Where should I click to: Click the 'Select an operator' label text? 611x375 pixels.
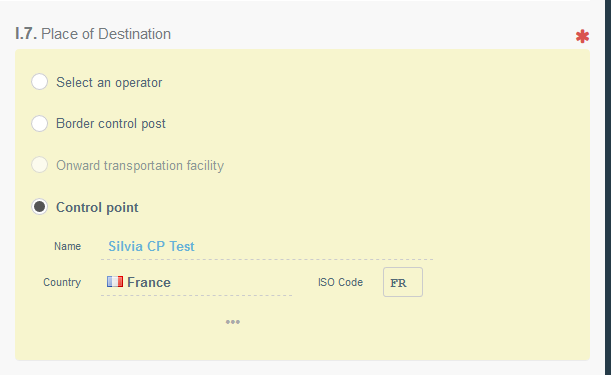[109, 83]
